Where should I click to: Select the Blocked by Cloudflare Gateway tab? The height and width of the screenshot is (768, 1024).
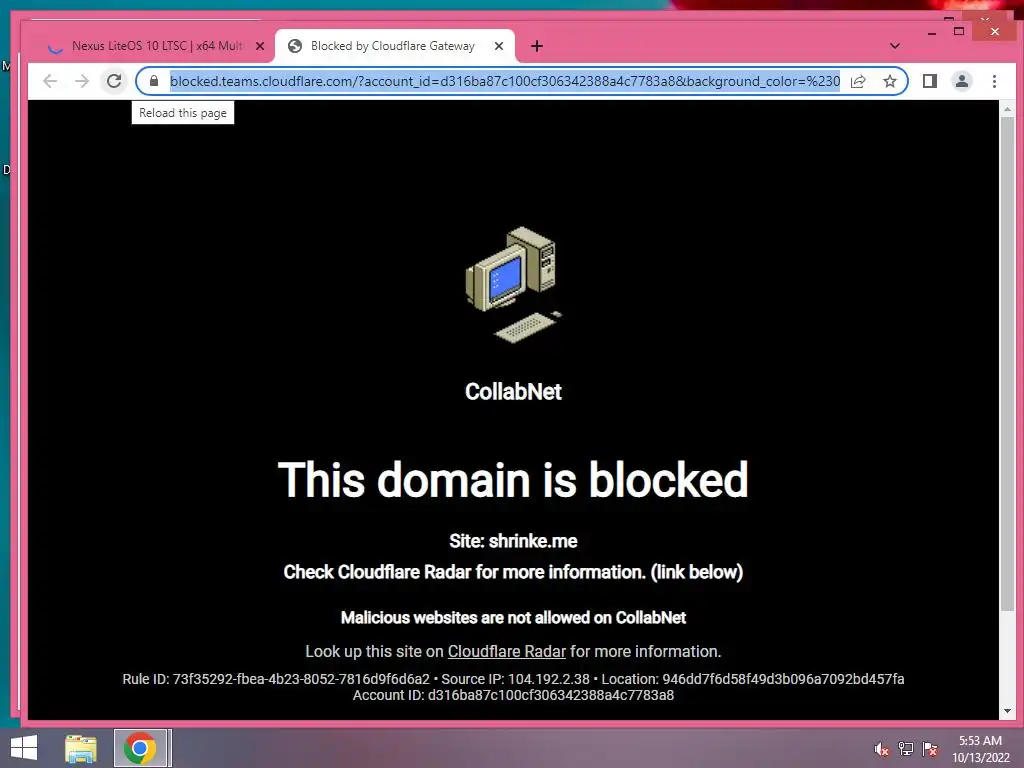(x=392, y=46)
